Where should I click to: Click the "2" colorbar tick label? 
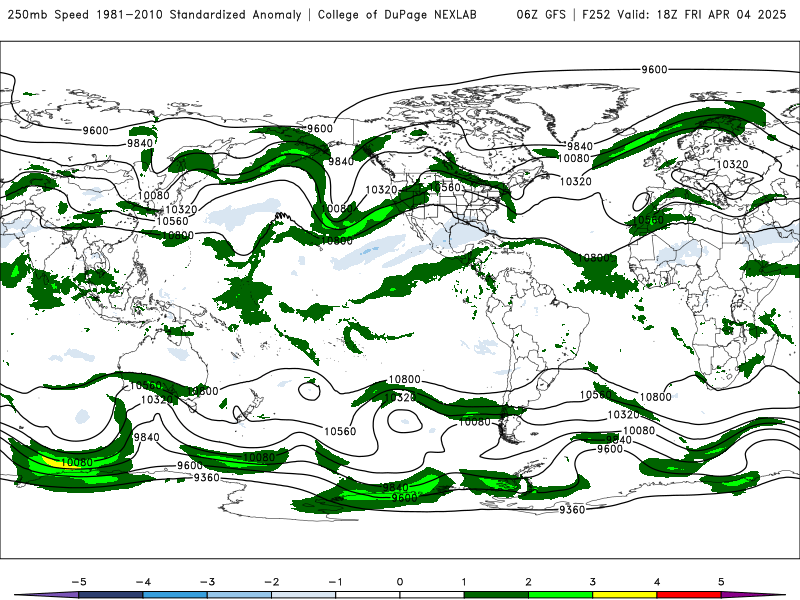[x=529, y=582]
